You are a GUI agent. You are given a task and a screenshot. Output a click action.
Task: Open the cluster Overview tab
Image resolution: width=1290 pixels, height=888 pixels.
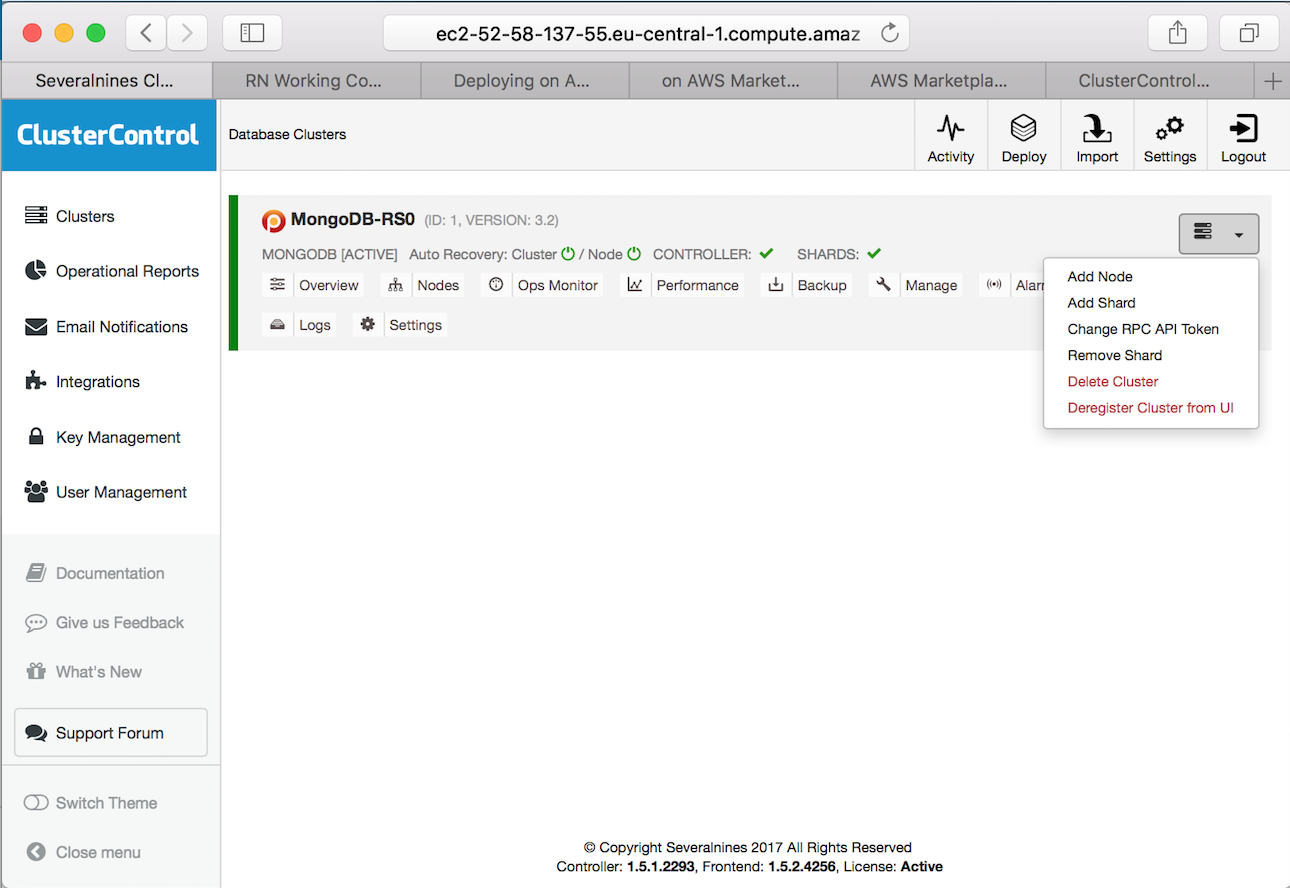(313, 285)
